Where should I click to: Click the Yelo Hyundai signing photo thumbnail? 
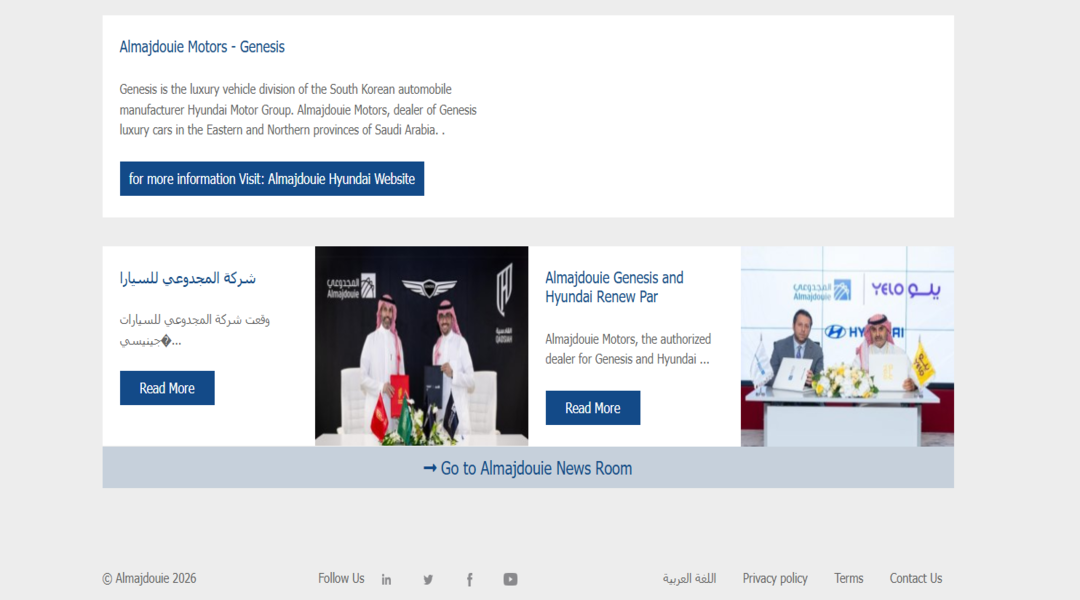pos(847,346)
